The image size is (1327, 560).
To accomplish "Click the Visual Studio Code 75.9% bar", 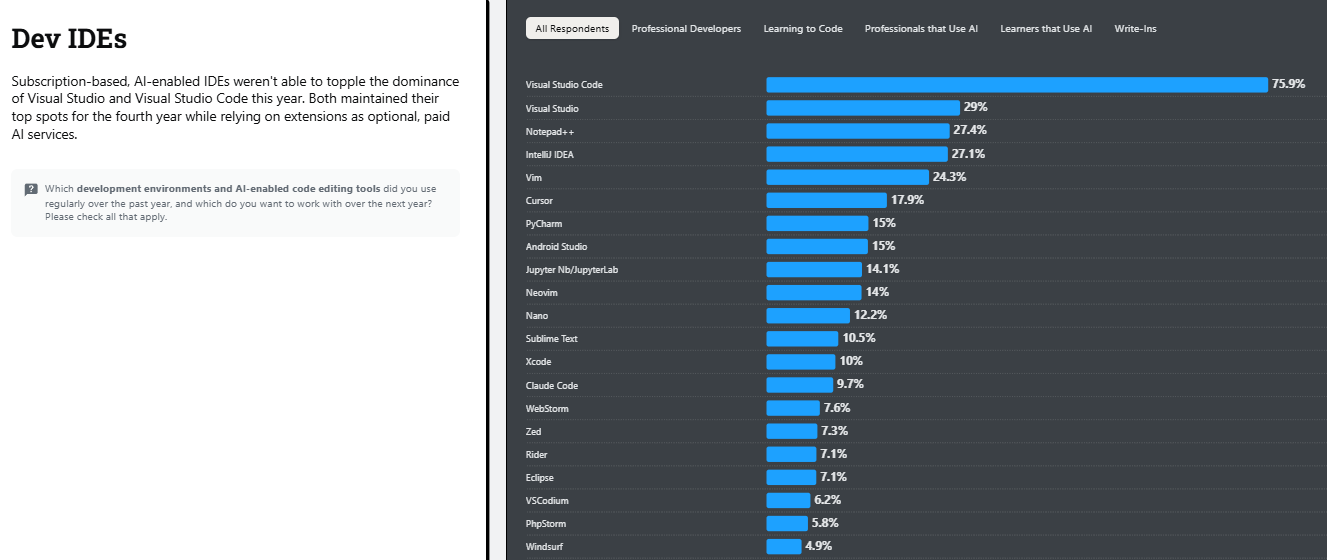I will point(1016,85).
